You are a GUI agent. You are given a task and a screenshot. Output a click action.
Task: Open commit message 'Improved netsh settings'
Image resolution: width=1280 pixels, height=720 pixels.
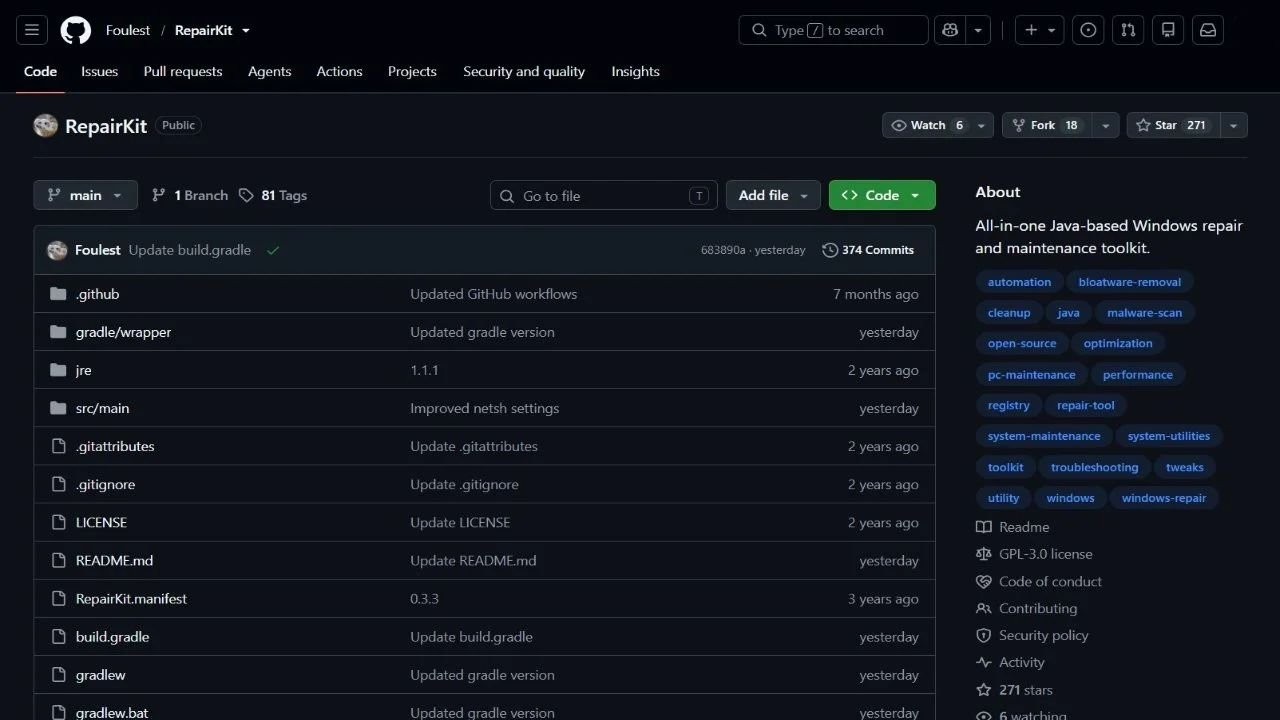(484, 408)
